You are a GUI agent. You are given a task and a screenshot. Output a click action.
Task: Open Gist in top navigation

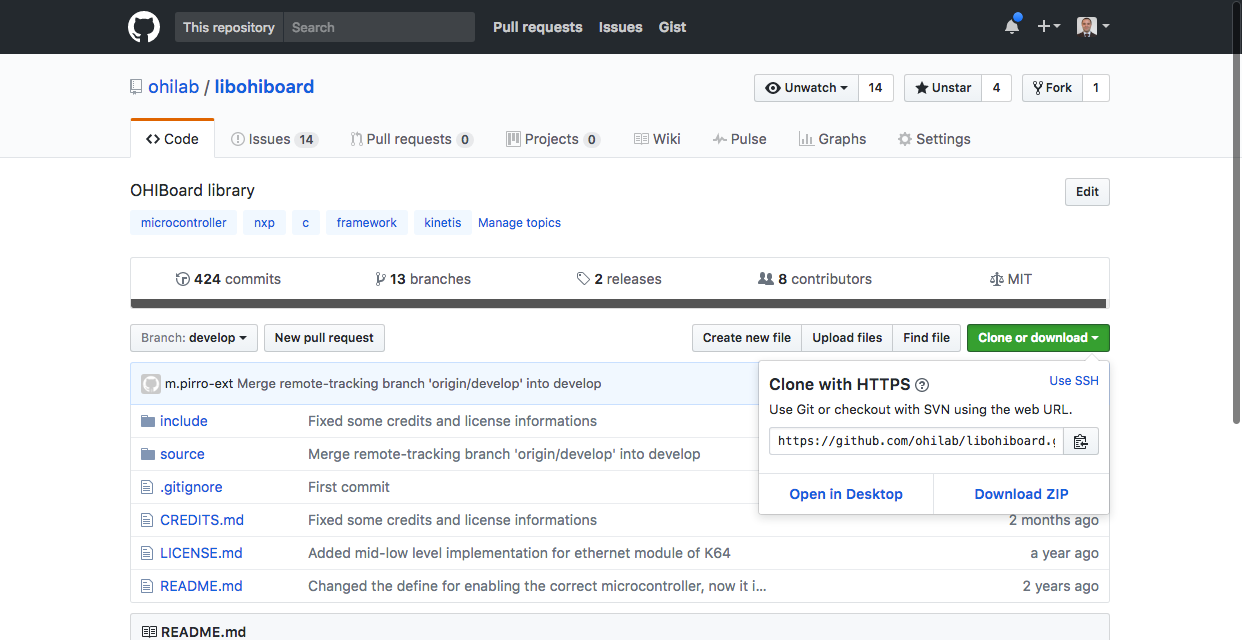(672, 27)
